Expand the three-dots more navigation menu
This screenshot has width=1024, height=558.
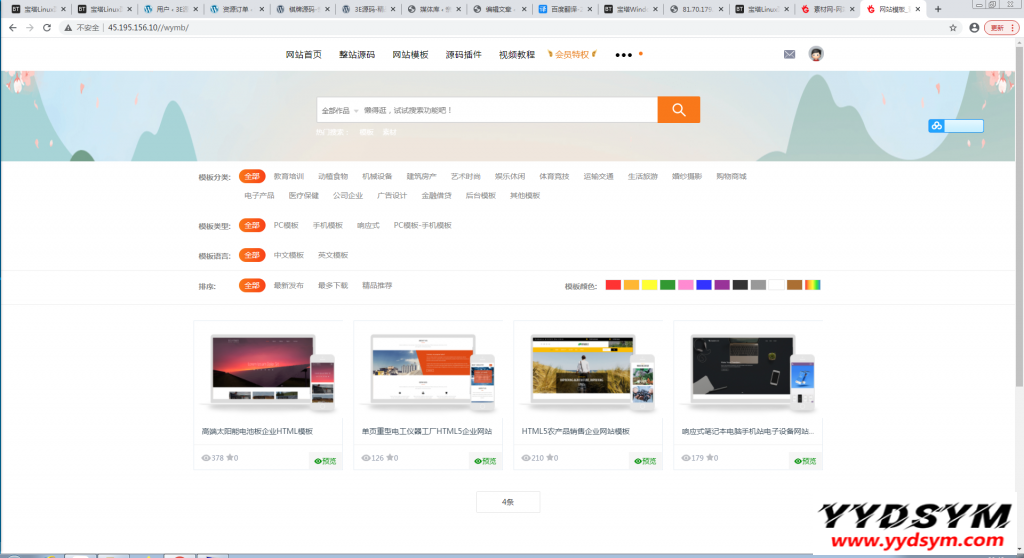pos(624,55)
